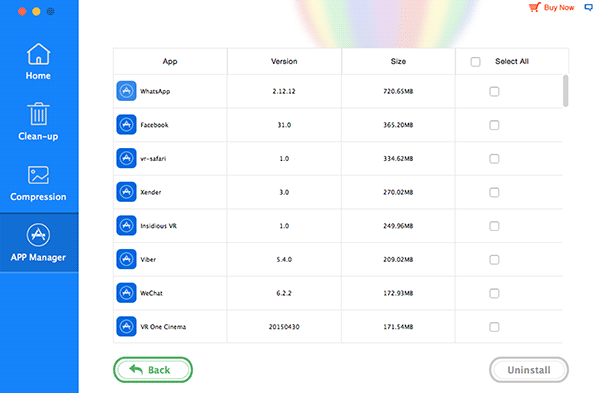Viewport: 600px width, 393px height.
Task: Tick the VR One Cinema row checkbox
Action: tap(494, 327)
